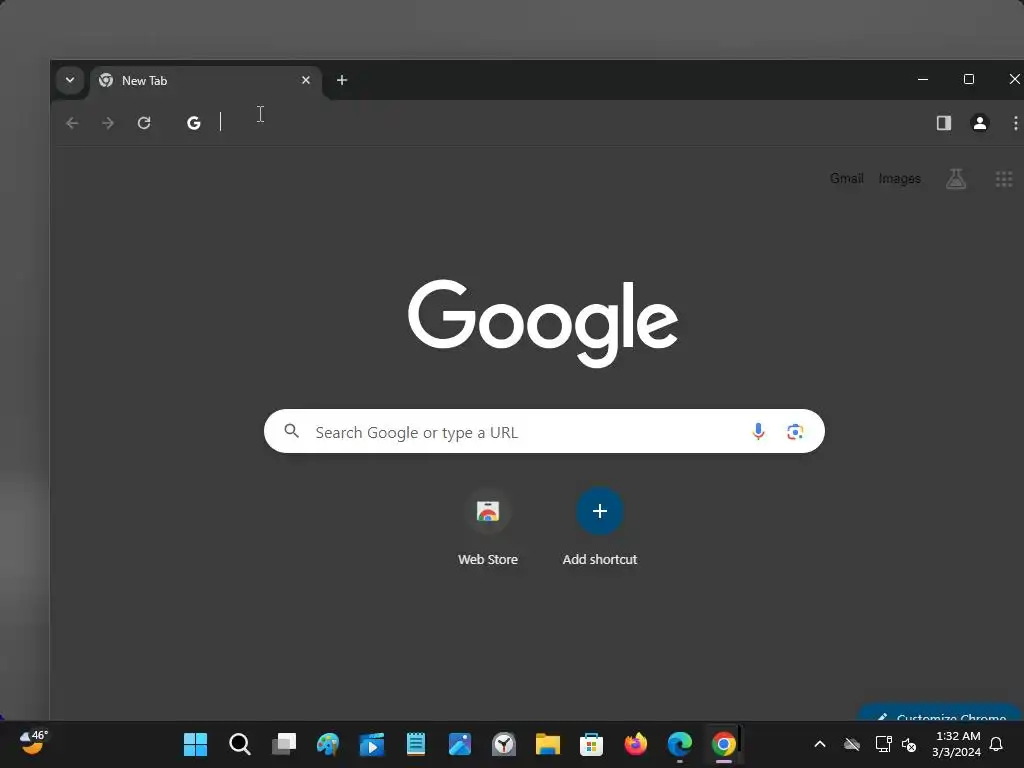Open Search Labs flask icon
This screenshot has width=1024, height=768.
[956, 178]
